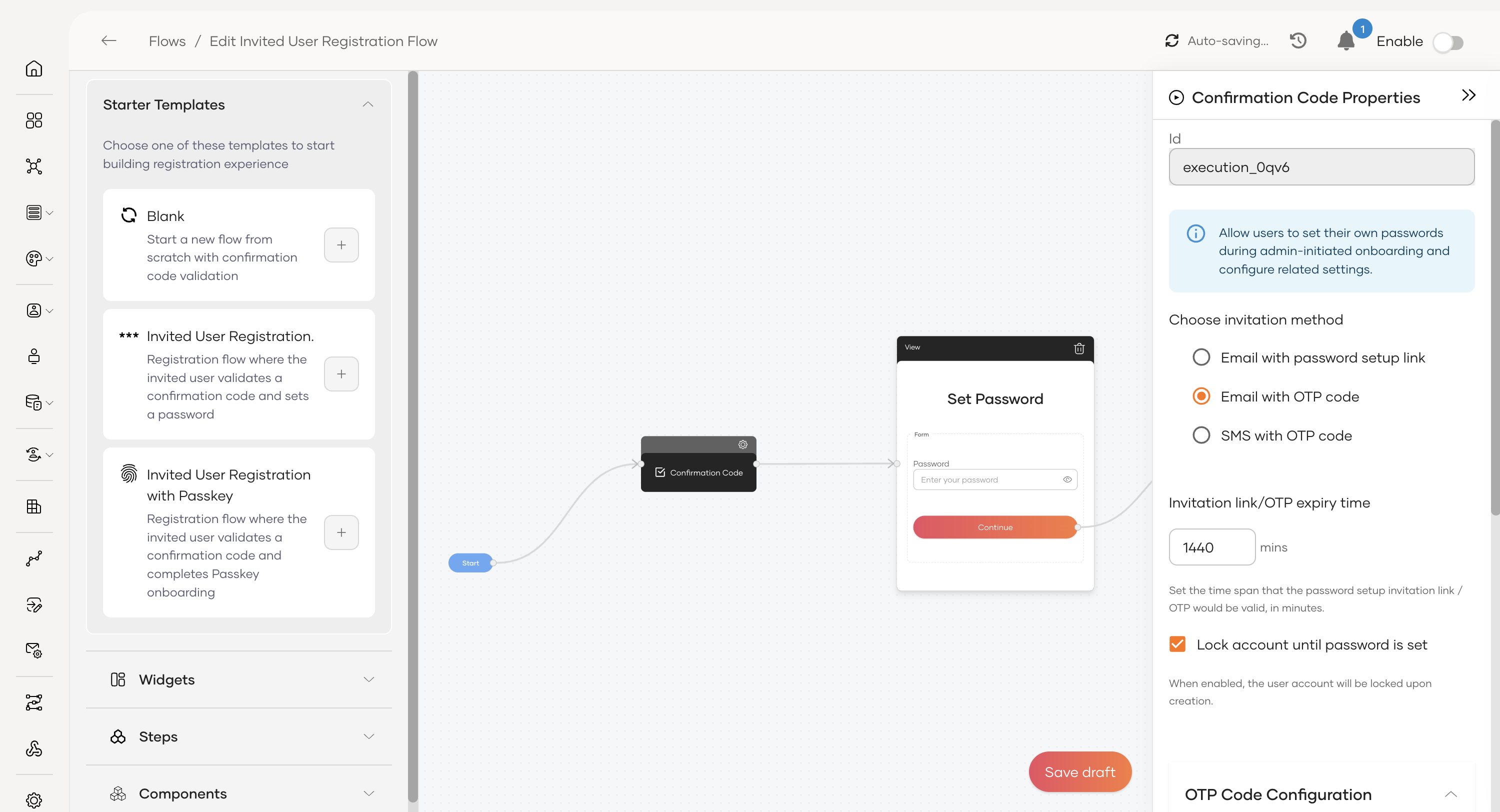Go to Home in the left sidebar

(34, 68)
